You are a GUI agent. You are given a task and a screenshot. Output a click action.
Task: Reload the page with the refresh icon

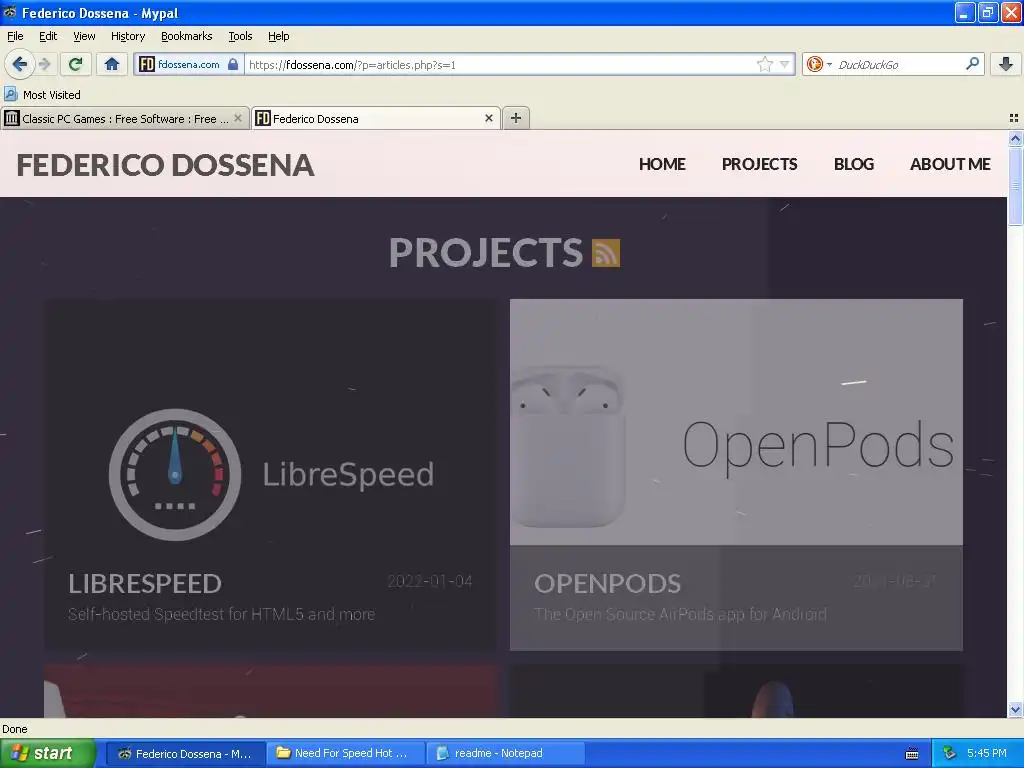(75, 64)
